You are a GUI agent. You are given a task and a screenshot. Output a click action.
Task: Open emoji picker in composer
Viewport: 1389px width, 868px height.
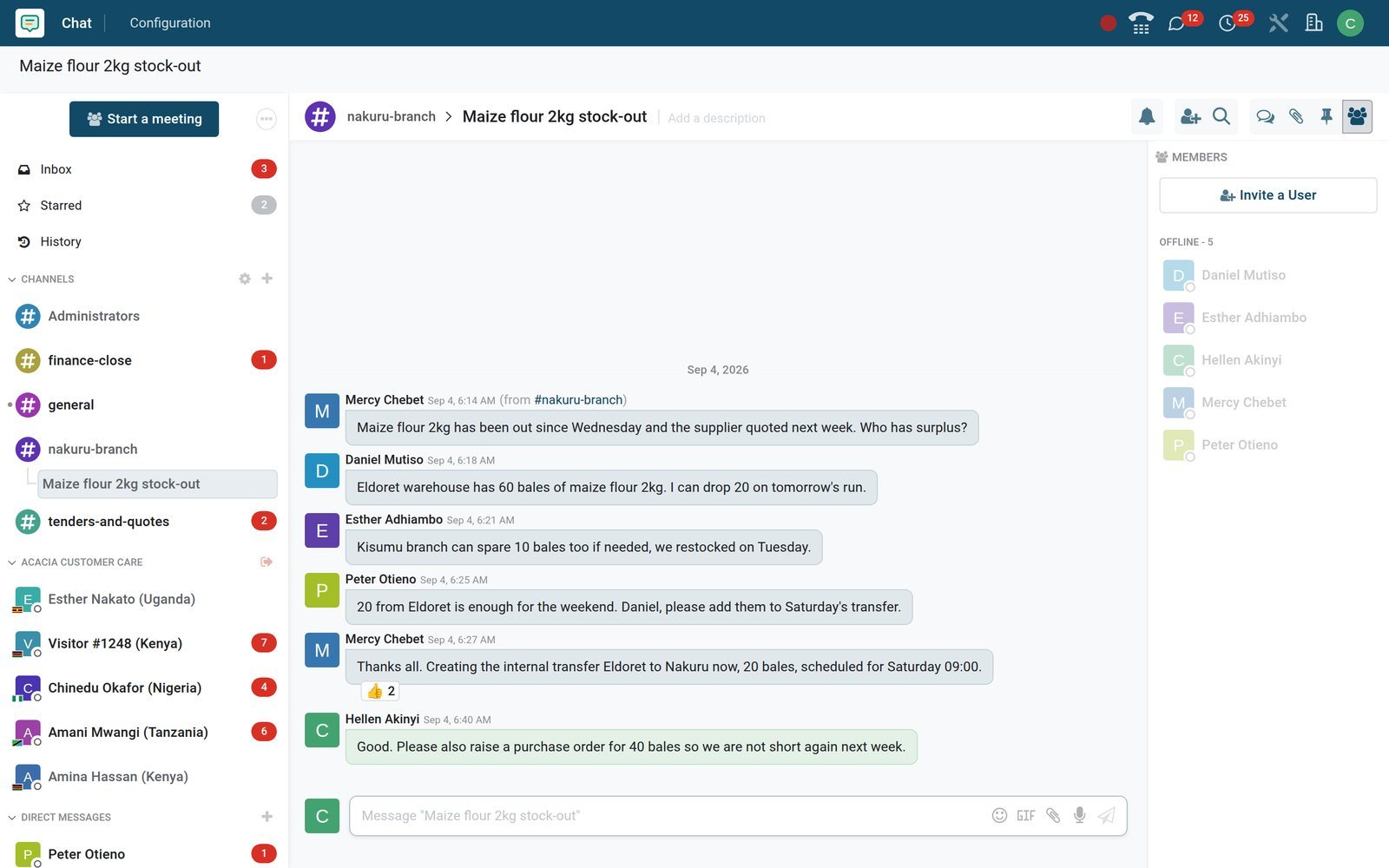click(x=999, y=815)
